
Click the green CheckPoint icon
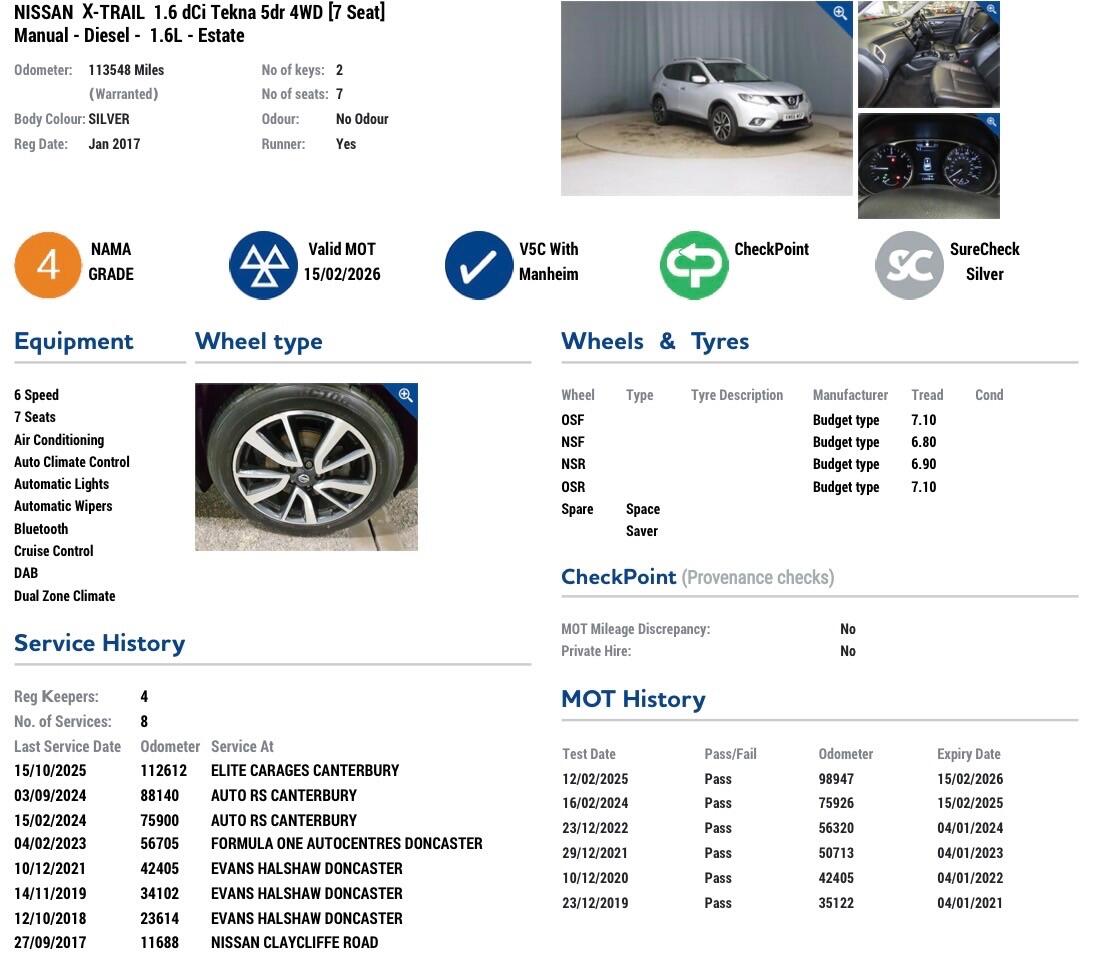(x=694, y=265)
